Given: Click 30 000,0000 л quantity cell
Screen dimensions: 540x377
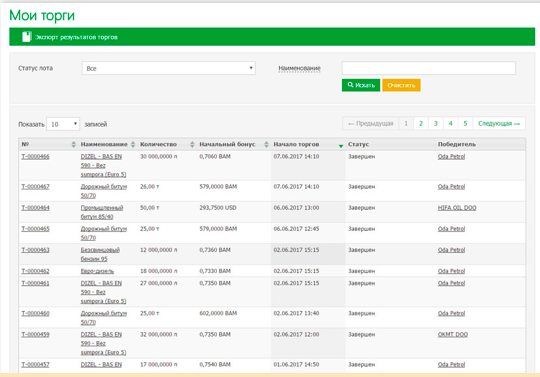Looking at the screenshot, I should click(x=158, y=157).
